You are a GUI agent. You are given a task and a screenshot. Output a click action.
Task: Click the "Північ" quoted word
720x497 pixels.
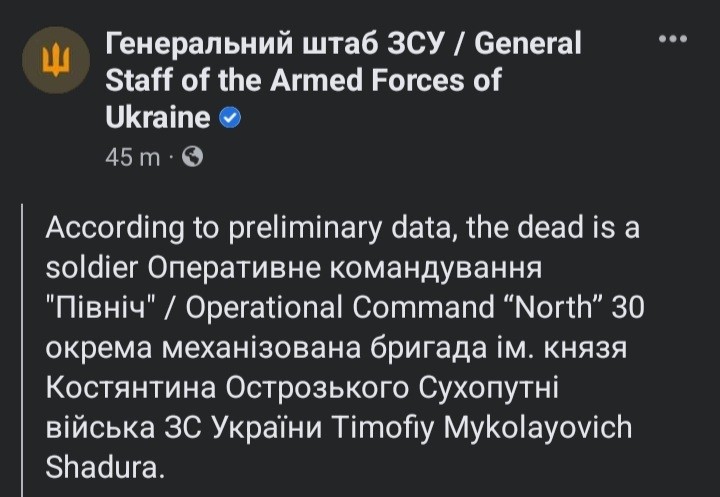[99, 308]
